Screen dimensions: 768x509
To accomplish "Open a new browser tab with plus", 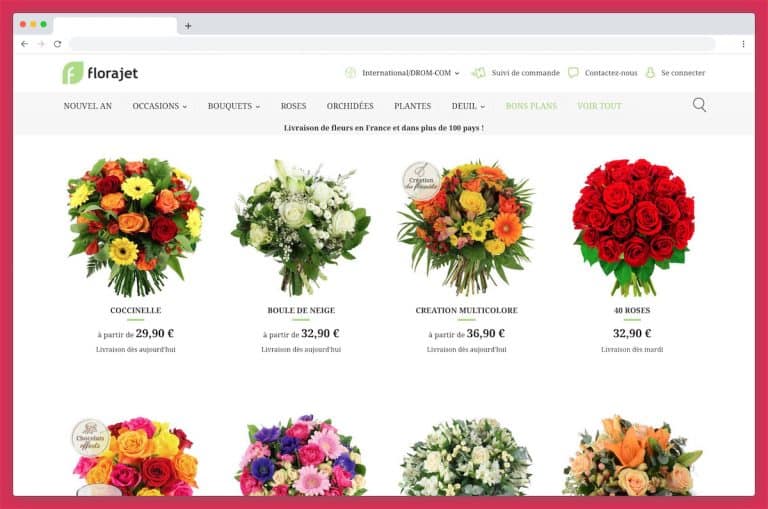I will pos(188,26).
